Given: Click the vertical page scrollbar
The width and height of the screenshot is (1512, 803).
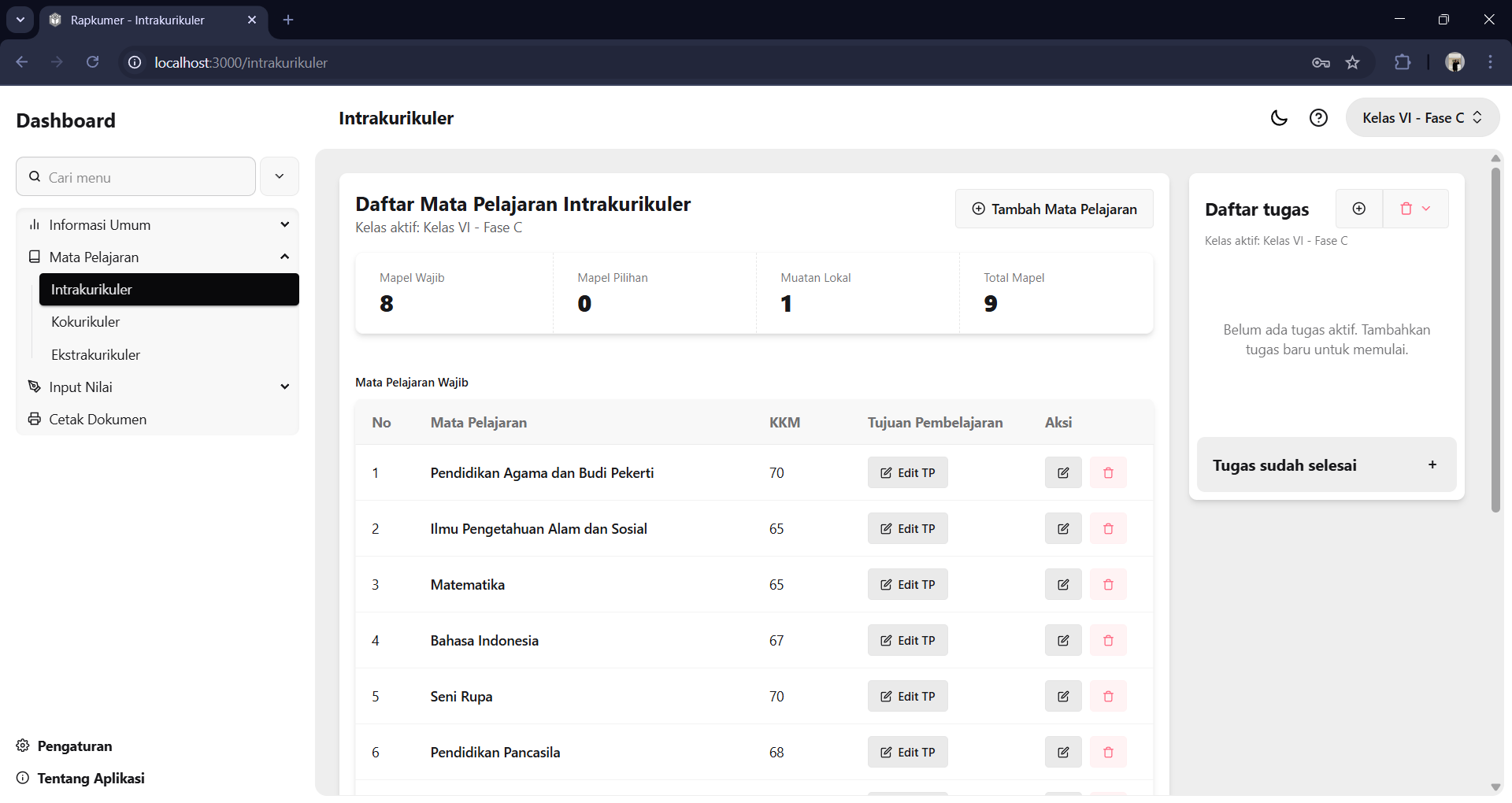Looking at the screenshot, I should 1495,339.
